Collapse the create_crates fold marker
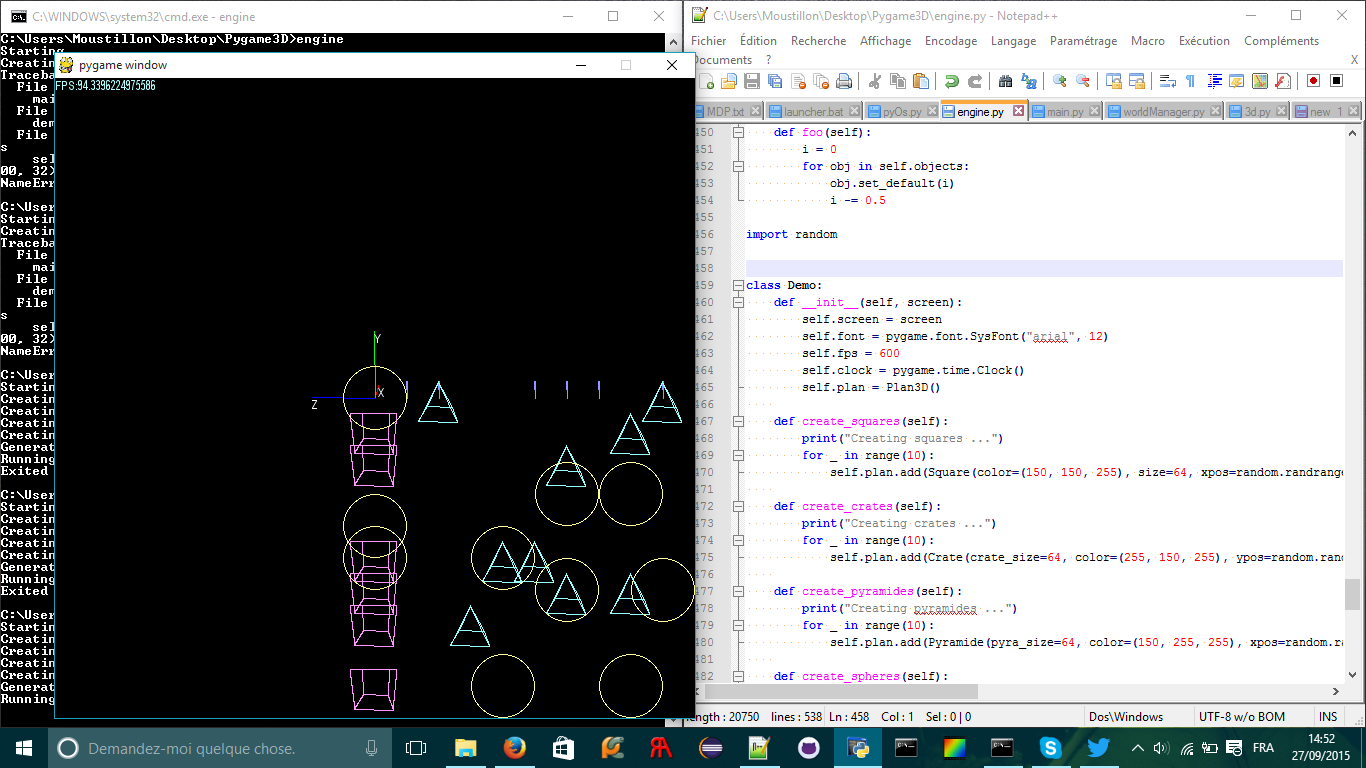Viewport: 1366px width, 768px height. [x=738, y=506]
